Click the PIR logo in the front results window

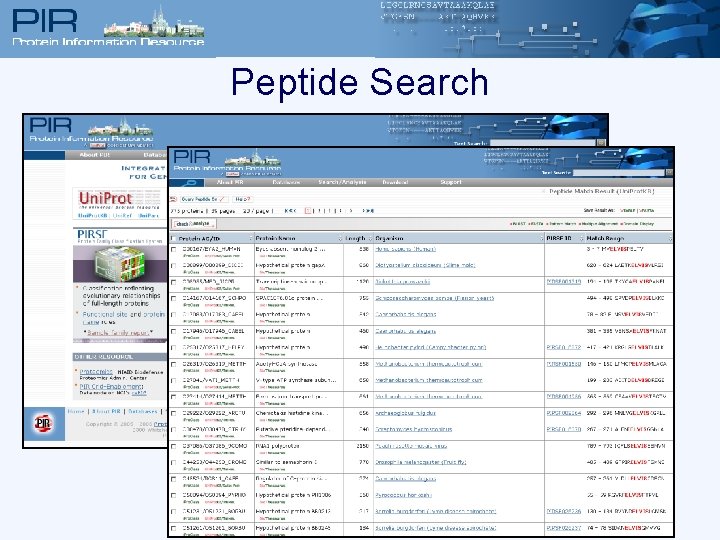pyautogui.click(x=192, y=158)
